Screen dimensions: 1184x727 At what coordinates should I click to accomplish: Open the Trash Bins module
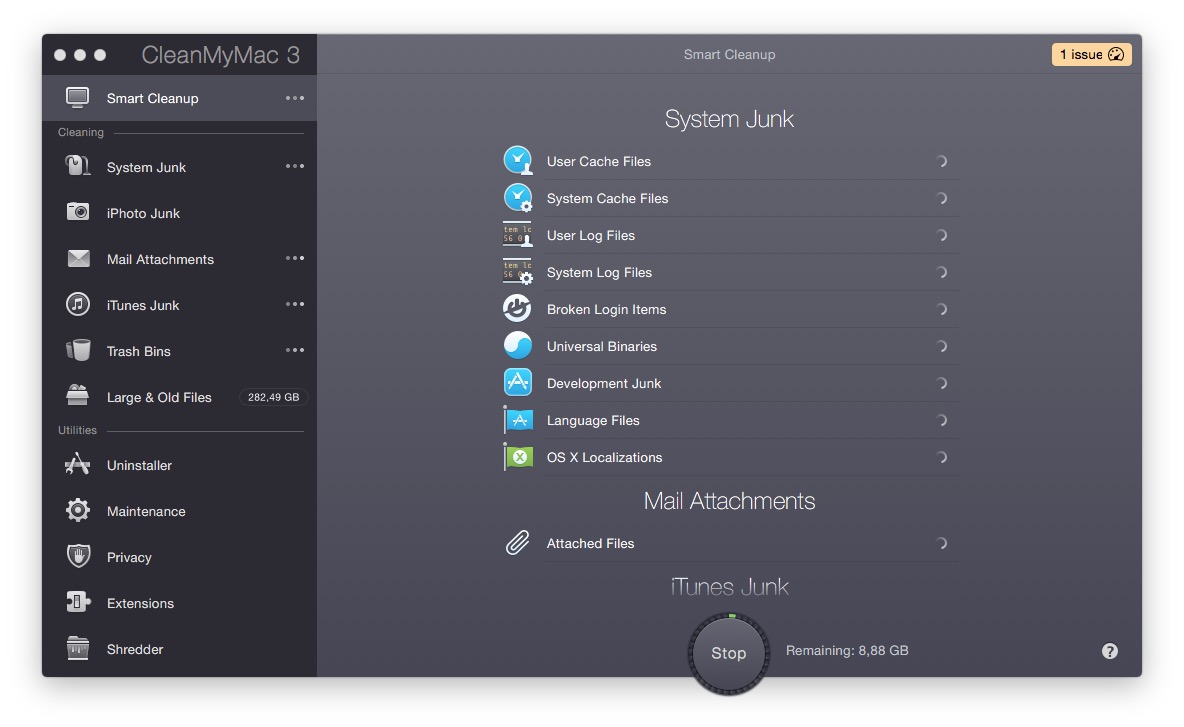point(180,351)
